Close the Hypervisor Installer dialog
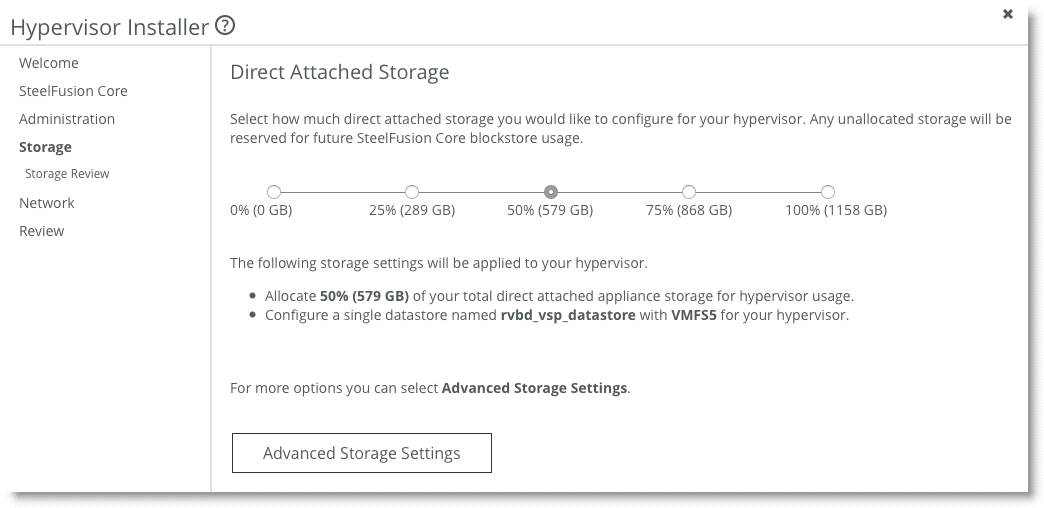This screenshot has width=1044, height=508. pos(1008,14)
